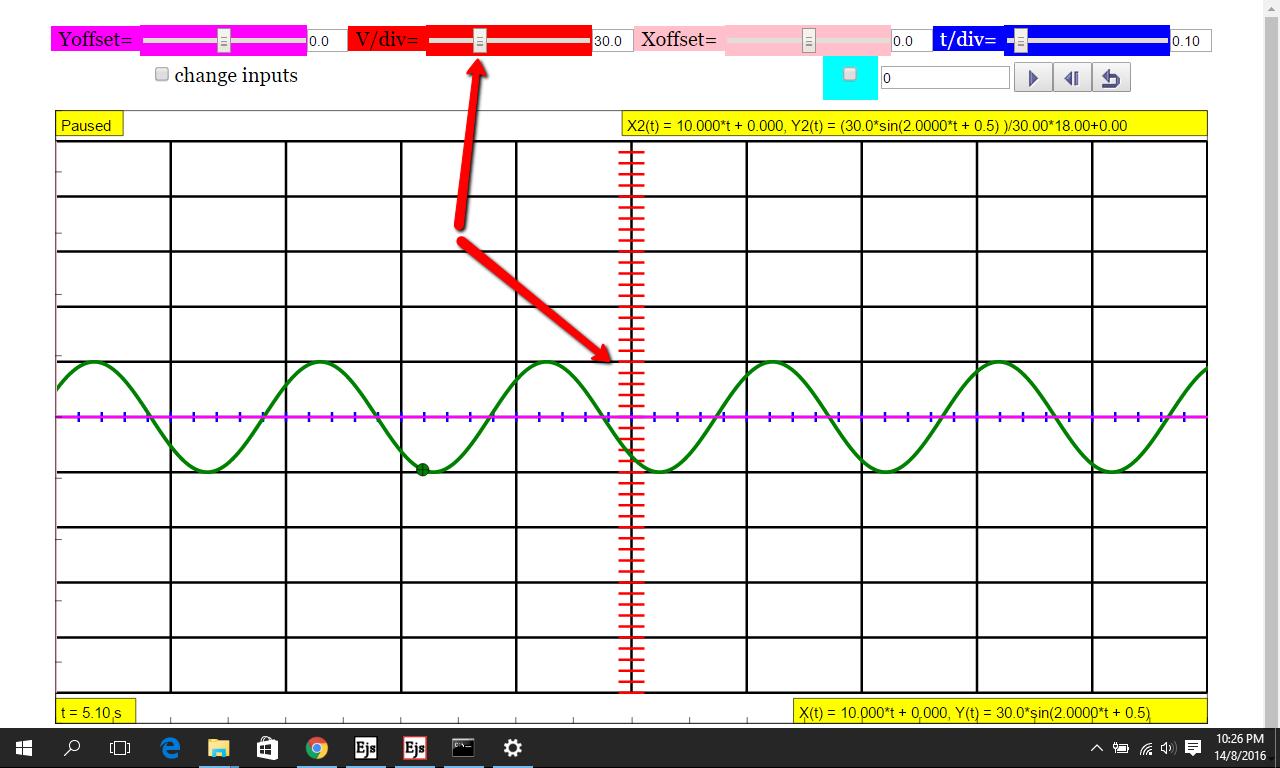Click the t/div slider handle
Image resolution: width=1280 pixels, height=768 pixels.
(x=1020, y=41)
